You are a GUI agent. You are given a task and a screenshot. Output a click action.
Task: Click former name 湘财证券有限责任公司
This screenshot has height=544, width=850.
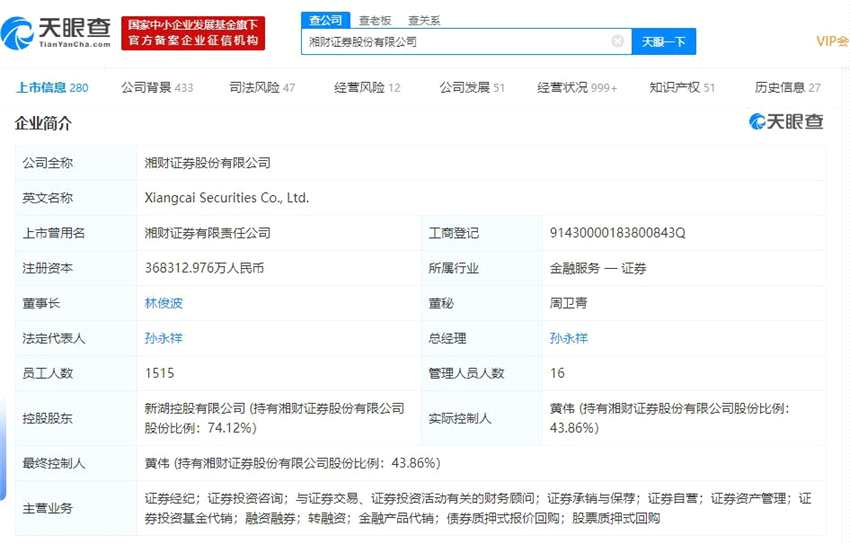[x=208, y=233]
